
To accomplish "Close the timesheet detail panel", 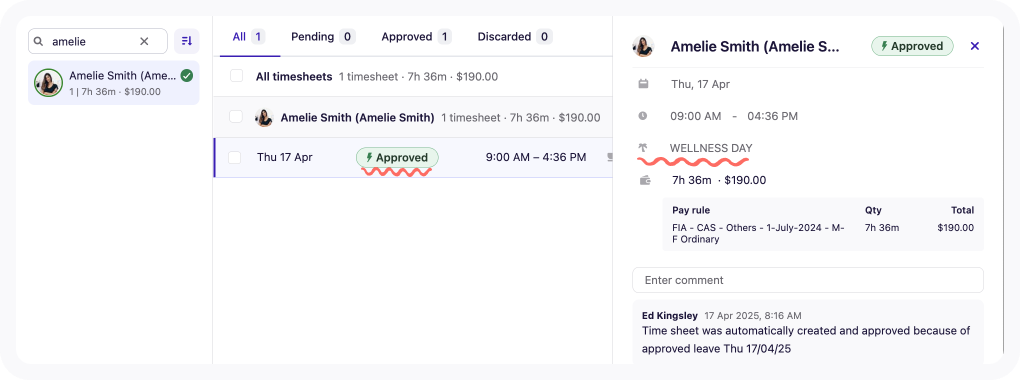I will click(x=974, y=46).
